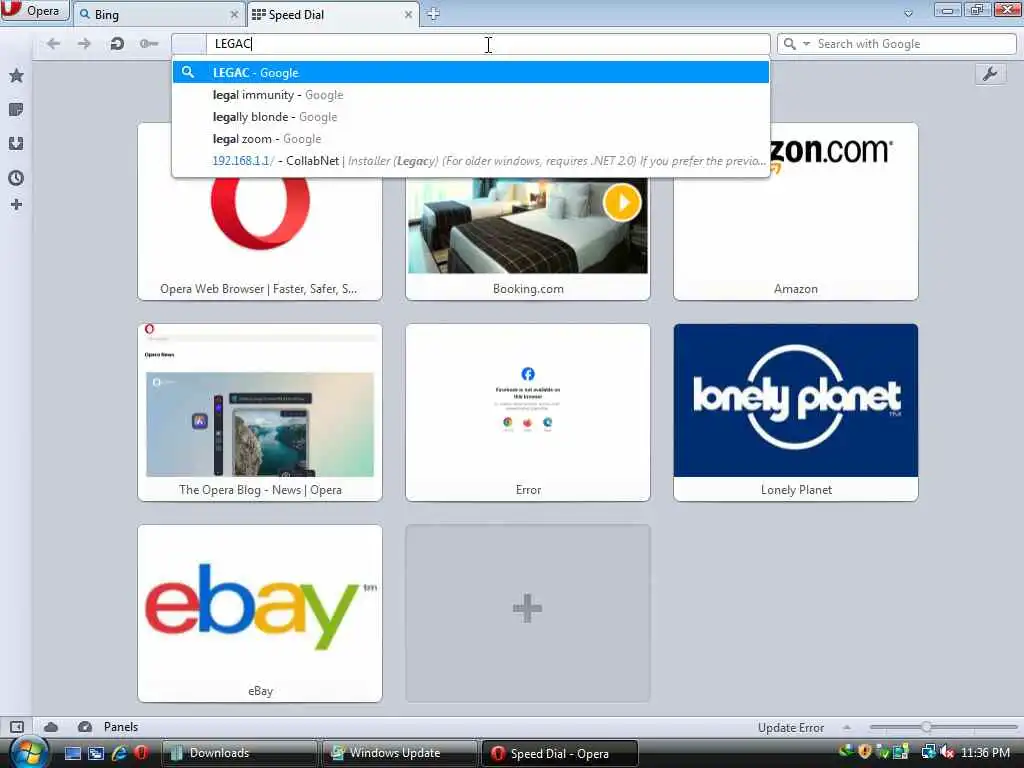Screen dimensions: 1024x768
Task: Launch Internet Explorer from quick launch
Action: tap(119, 754)
